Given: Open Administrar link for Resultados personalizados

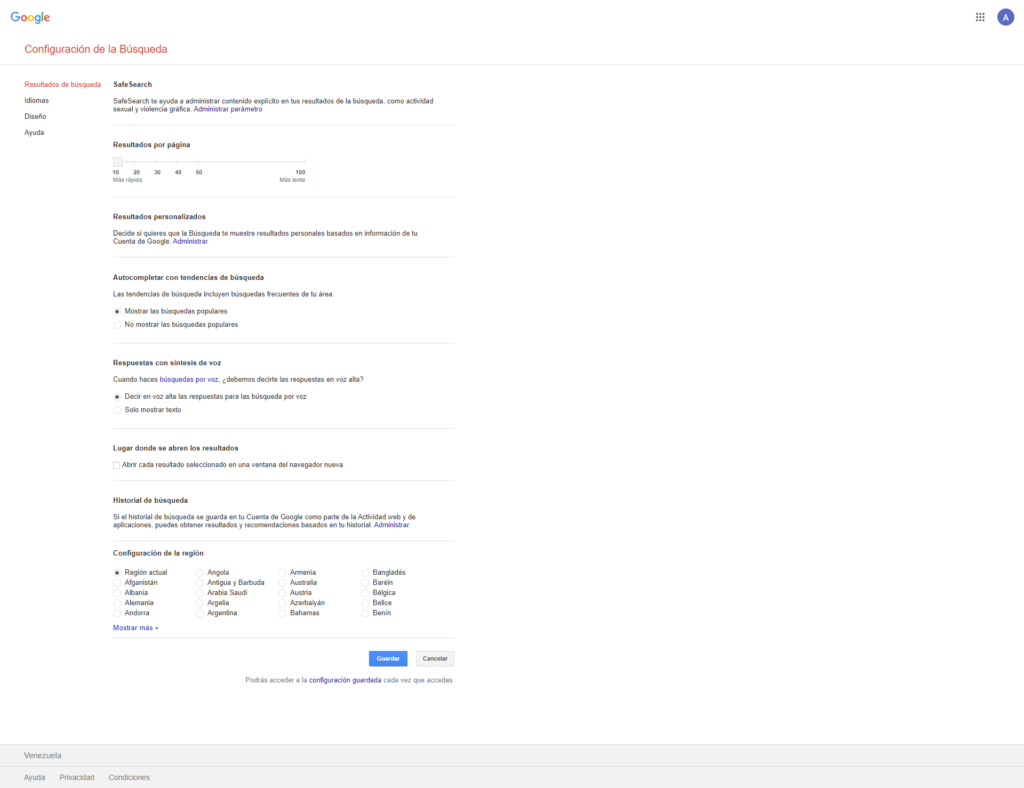Looking at the screenshot, I should click(190, 242).
